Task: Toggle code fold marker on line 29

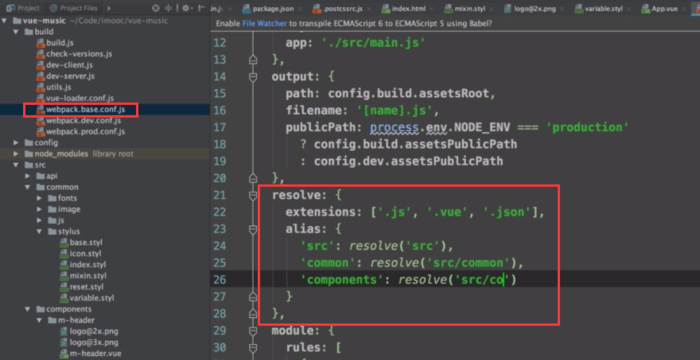Action: 253,331
